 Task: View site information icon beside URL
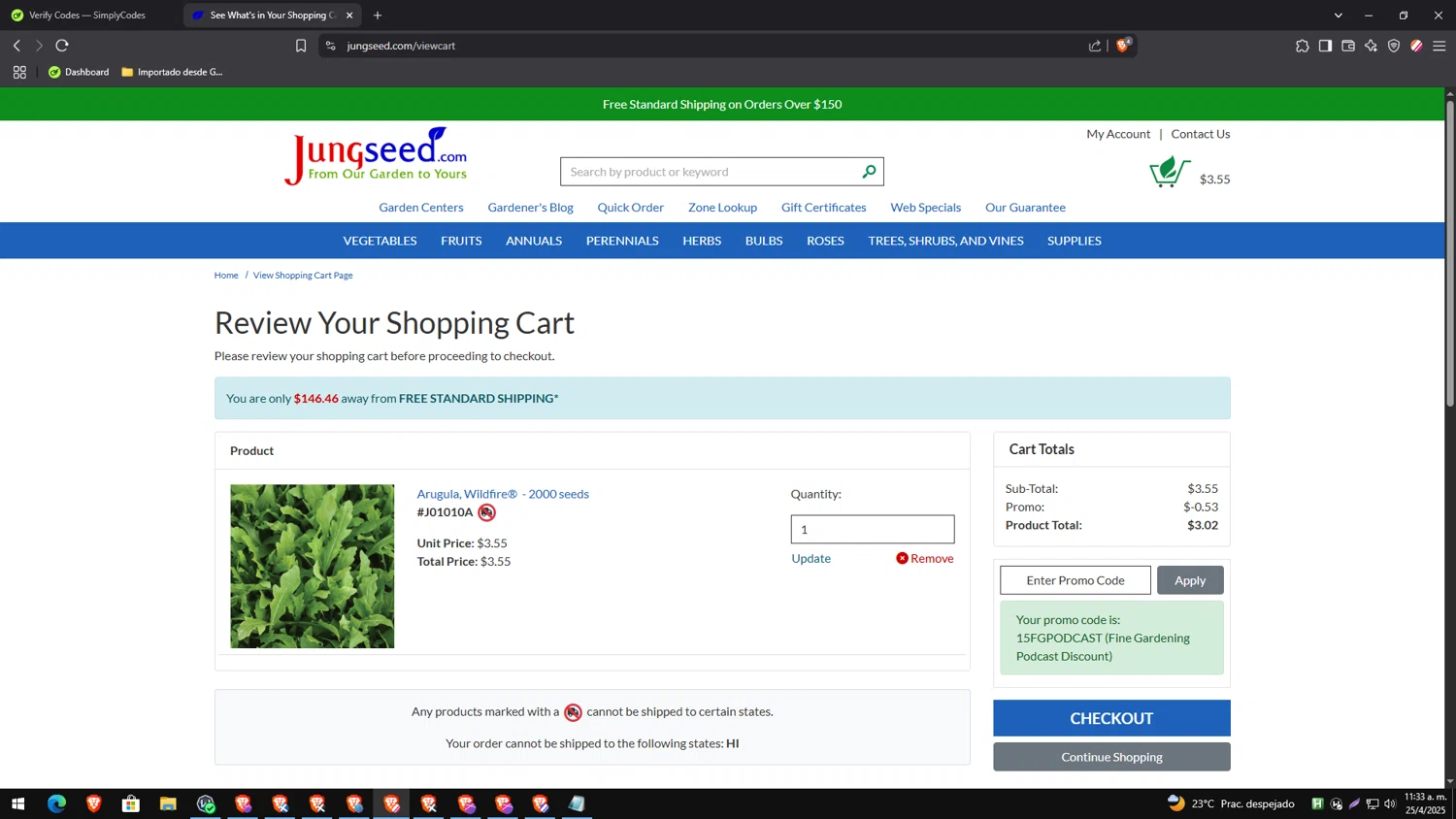331,46
